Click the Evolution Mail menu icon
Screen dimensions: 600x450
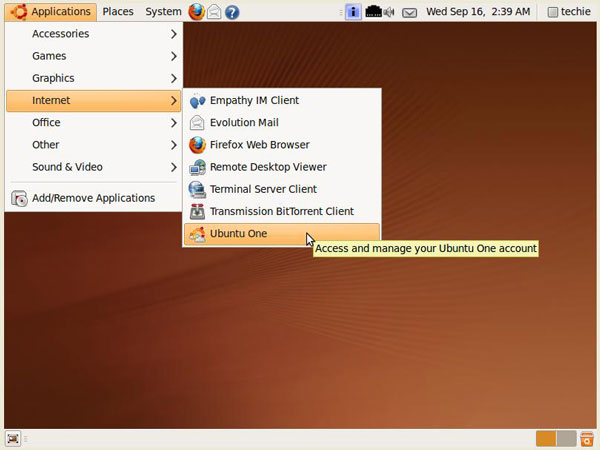click(x=197, y=123)
